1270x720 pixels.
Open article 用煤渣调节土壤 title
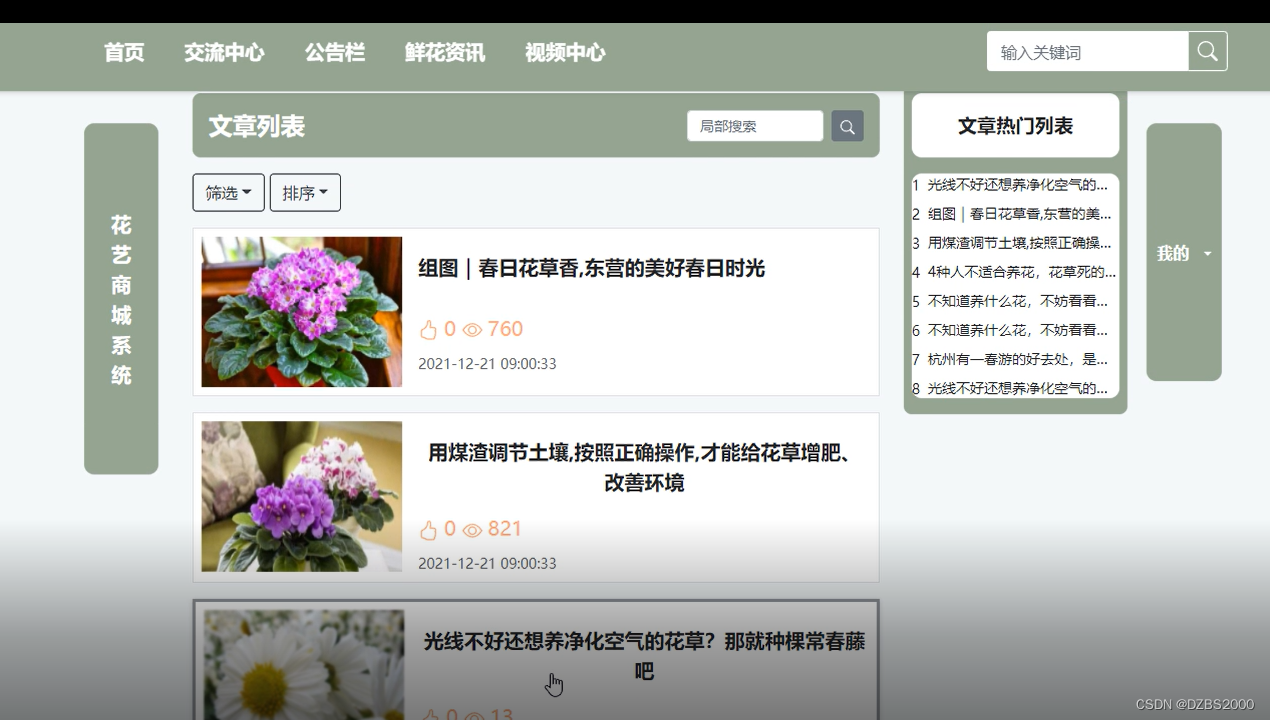pyautogui.click(x=644, y=468)
